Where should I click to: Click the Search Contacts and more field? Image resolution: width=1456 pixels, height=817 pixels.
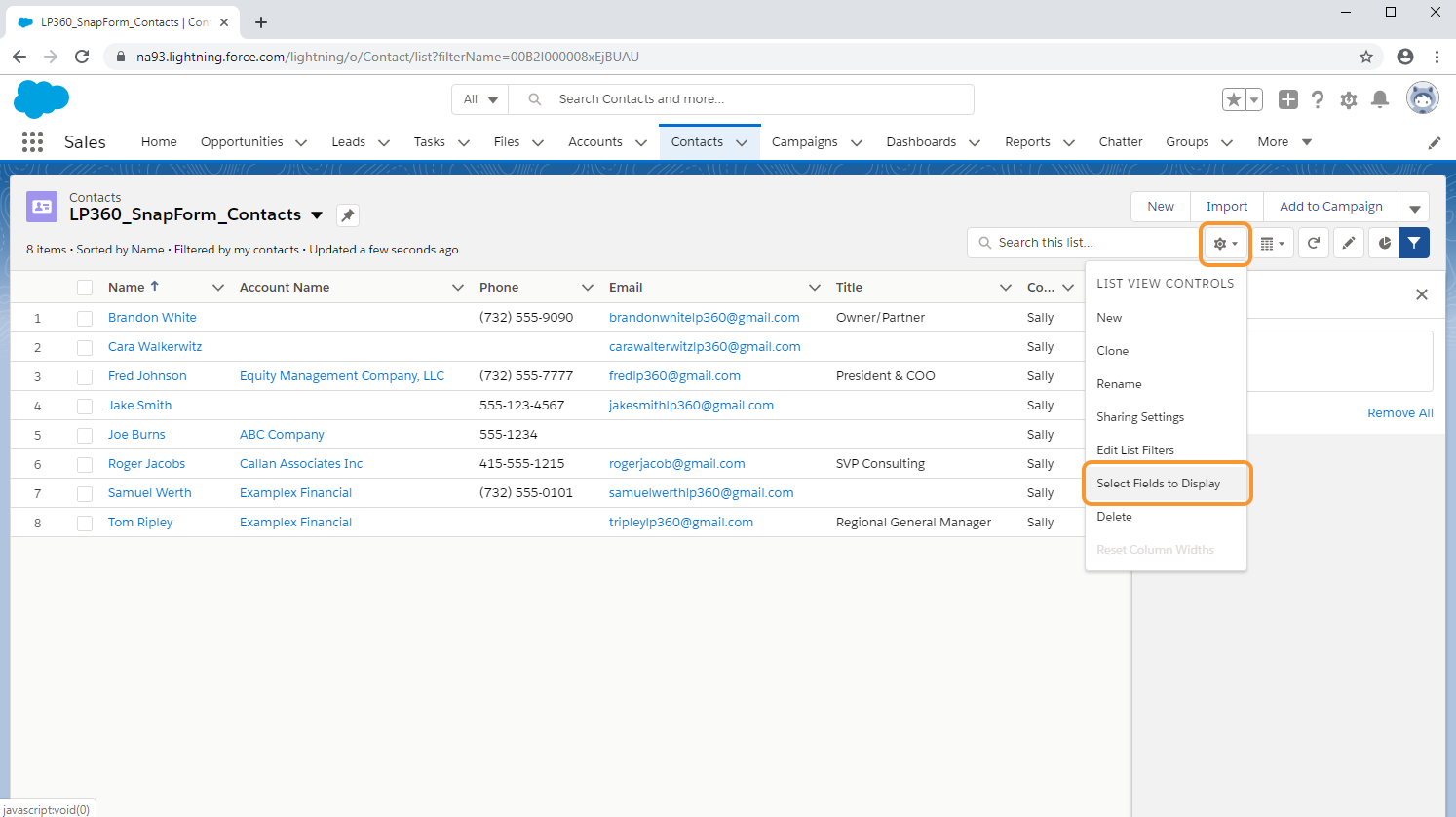(x=741, y=99)
